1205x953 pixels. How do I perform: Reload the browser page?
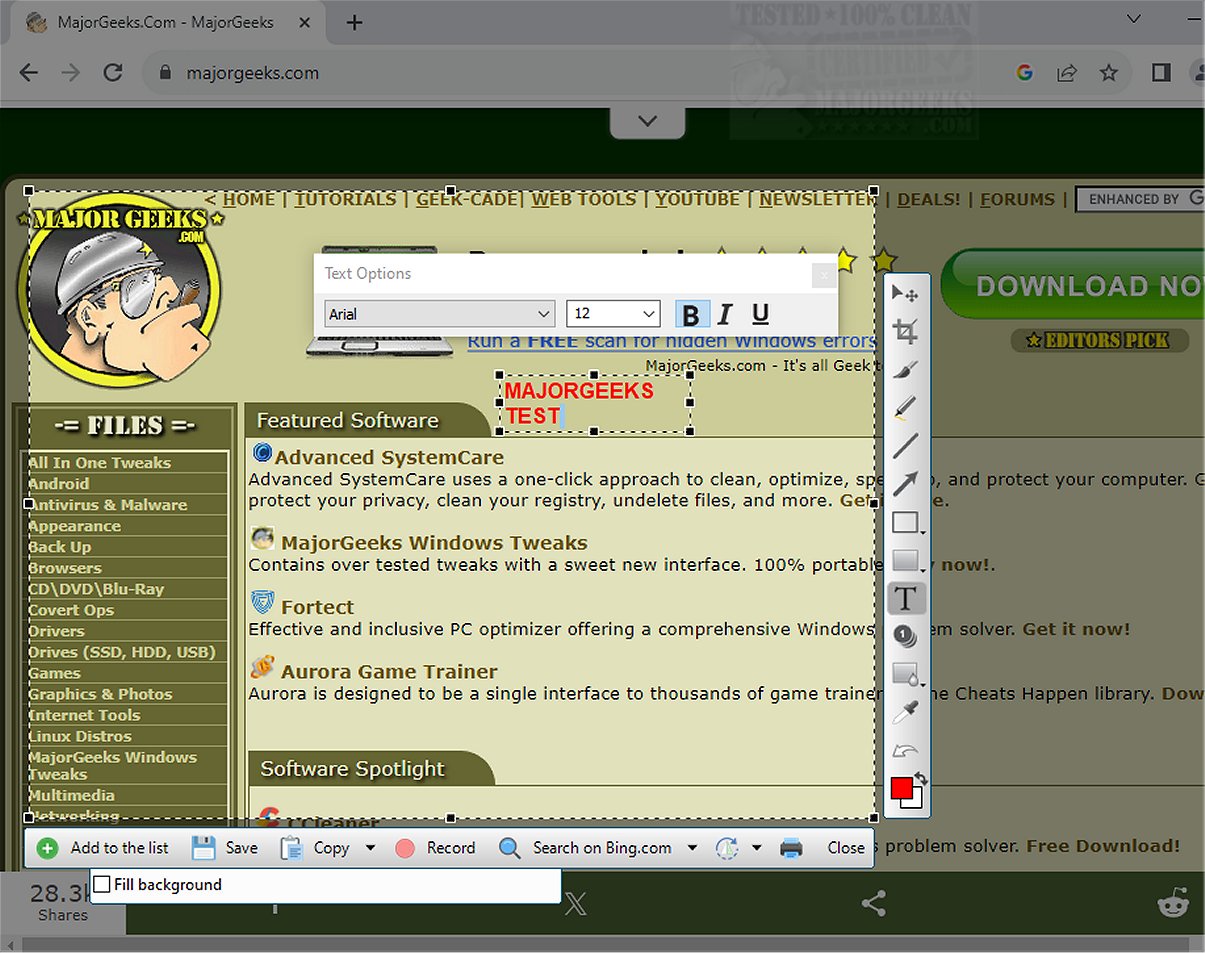point(113,72)
